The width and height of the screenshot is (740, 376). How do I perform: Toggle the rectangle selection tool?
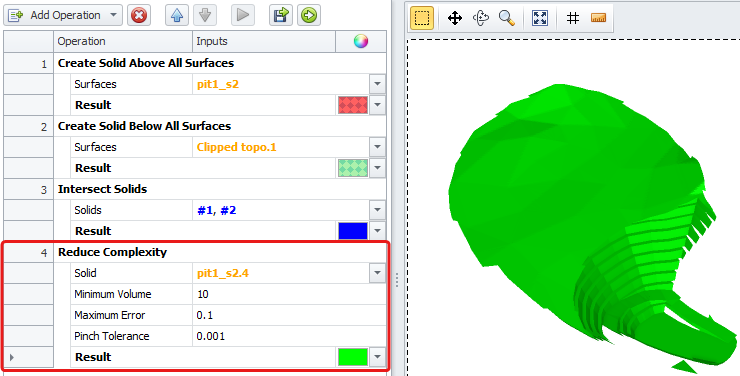coord(422,18)
